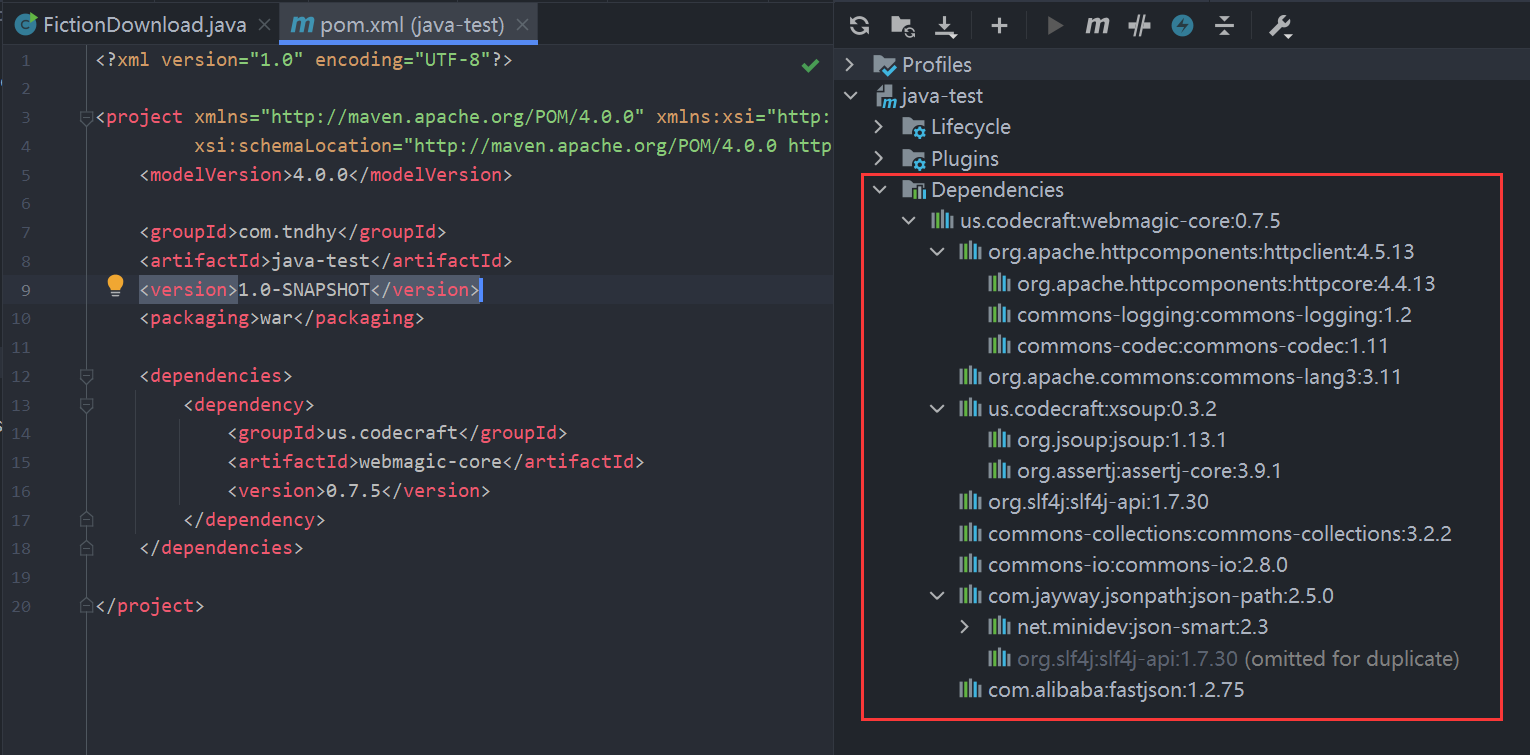Image resolution: width=1530 pixels, height=755 pixels.
Task: Select the omitted-for-duplicate slf4j-api entry
Action: [x=1238, y=659]
